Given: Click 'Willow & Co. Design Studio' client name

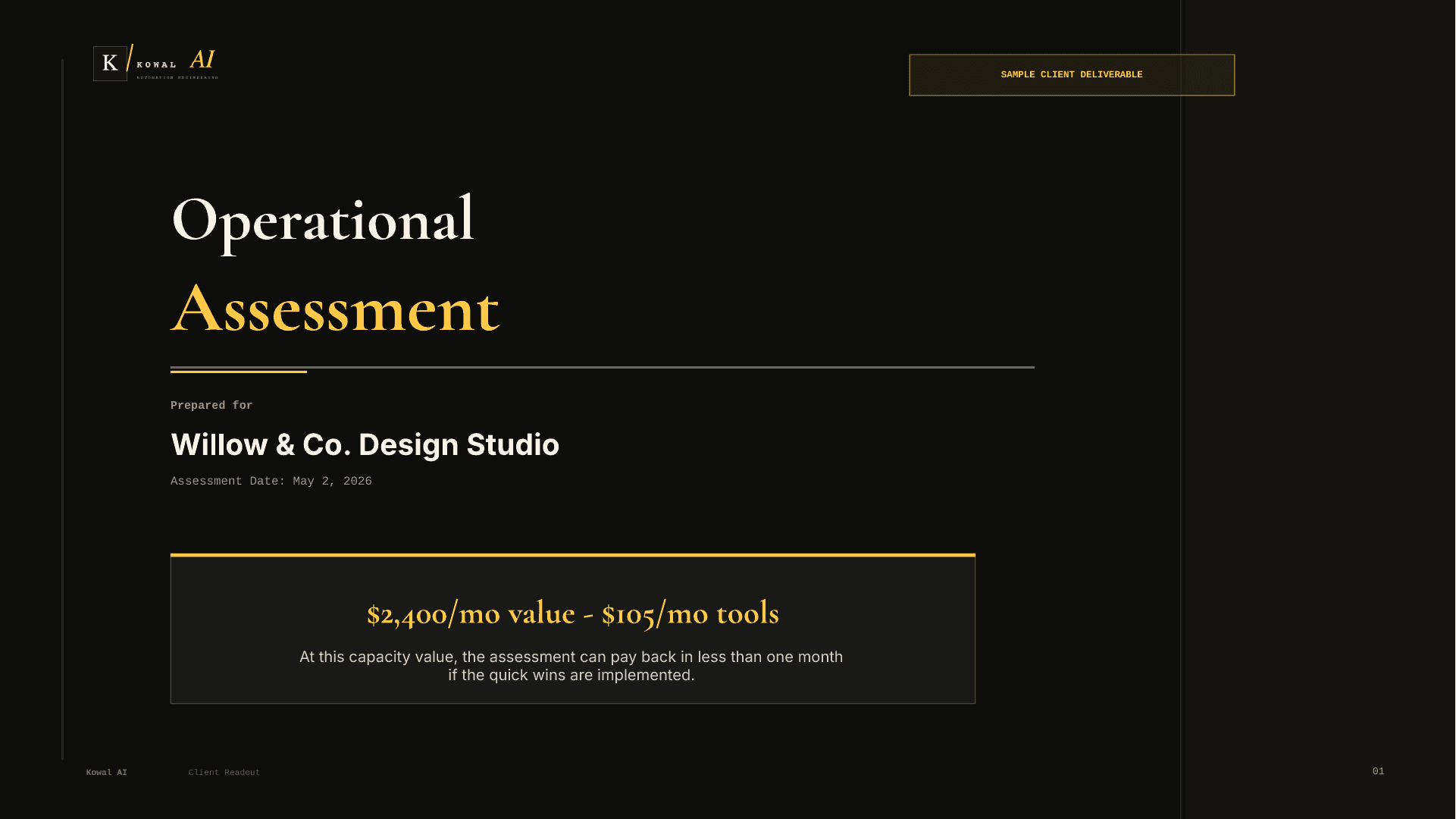Looking at the screenshot, I should 365,444.
